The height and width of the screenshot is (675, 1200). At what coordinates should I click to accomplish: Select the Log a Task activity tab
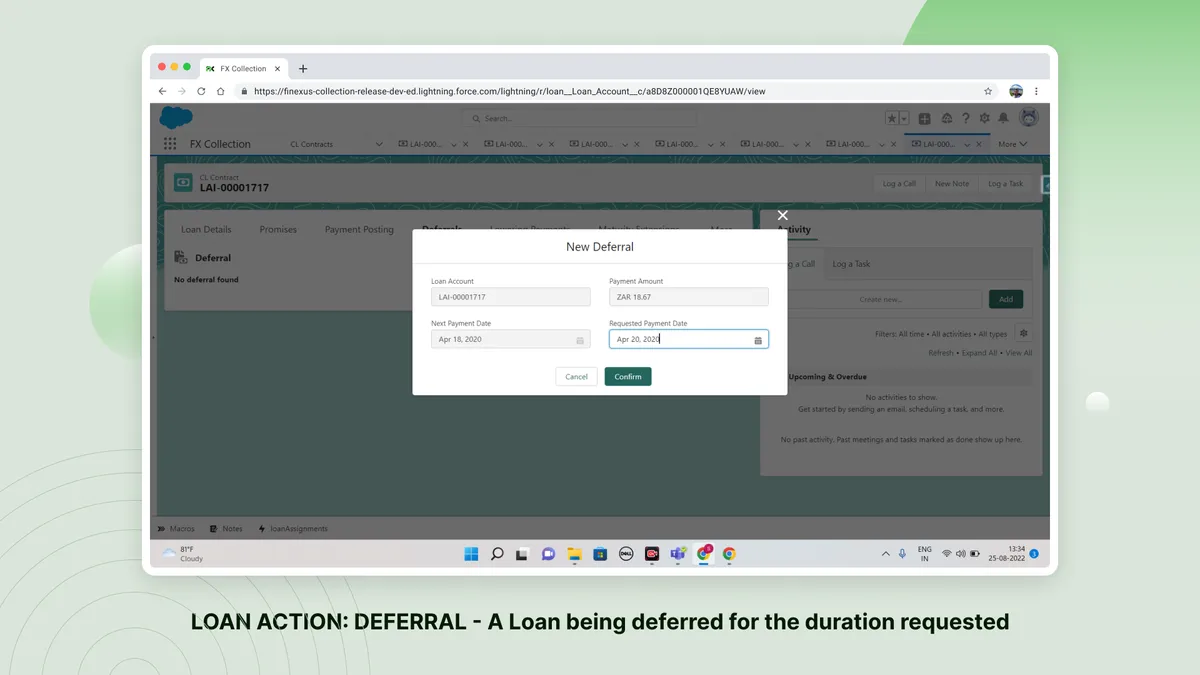click(x=852, y=264)
